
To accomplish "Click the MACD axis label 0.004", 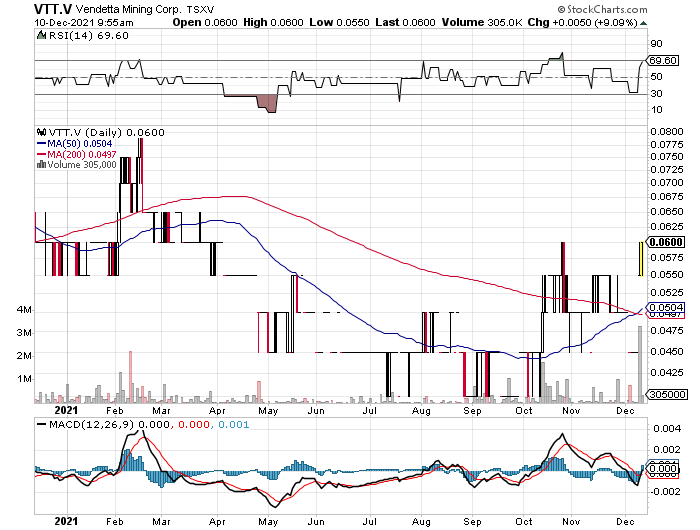I will (667, 429).
